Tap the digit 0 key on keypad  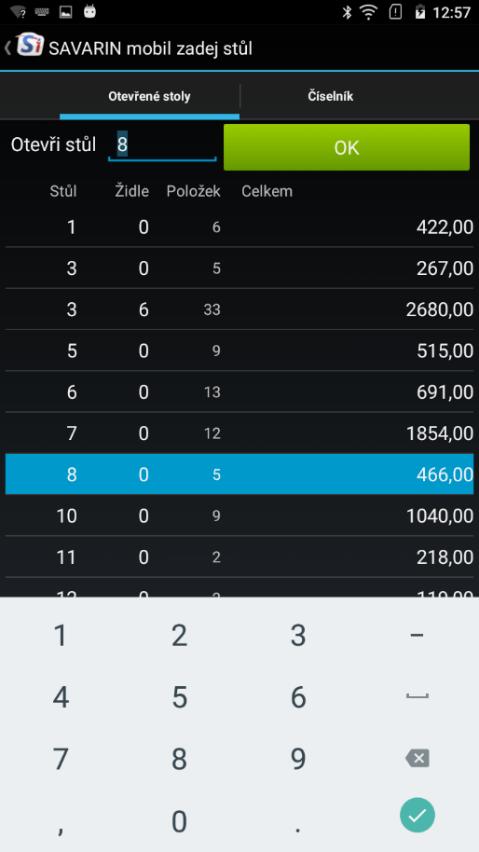179,822
